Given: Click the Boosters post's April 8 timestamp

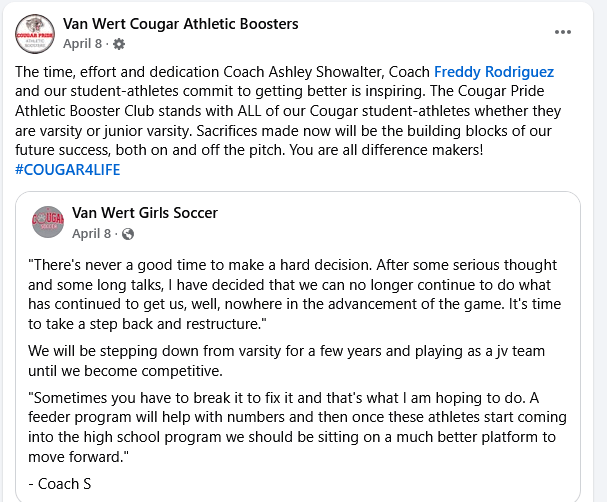Looking at the screenshot, I should 83,44.
